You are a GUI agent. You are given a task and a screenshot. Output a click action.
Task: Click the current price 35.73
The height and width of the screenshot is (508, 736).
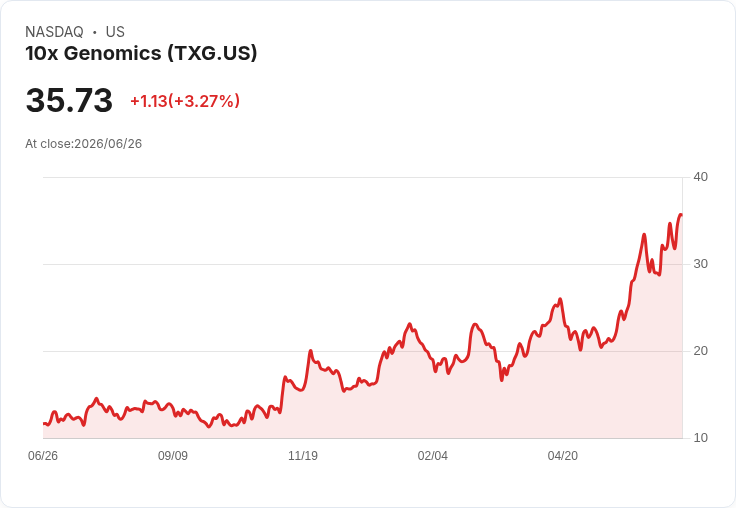coord(69,100)
